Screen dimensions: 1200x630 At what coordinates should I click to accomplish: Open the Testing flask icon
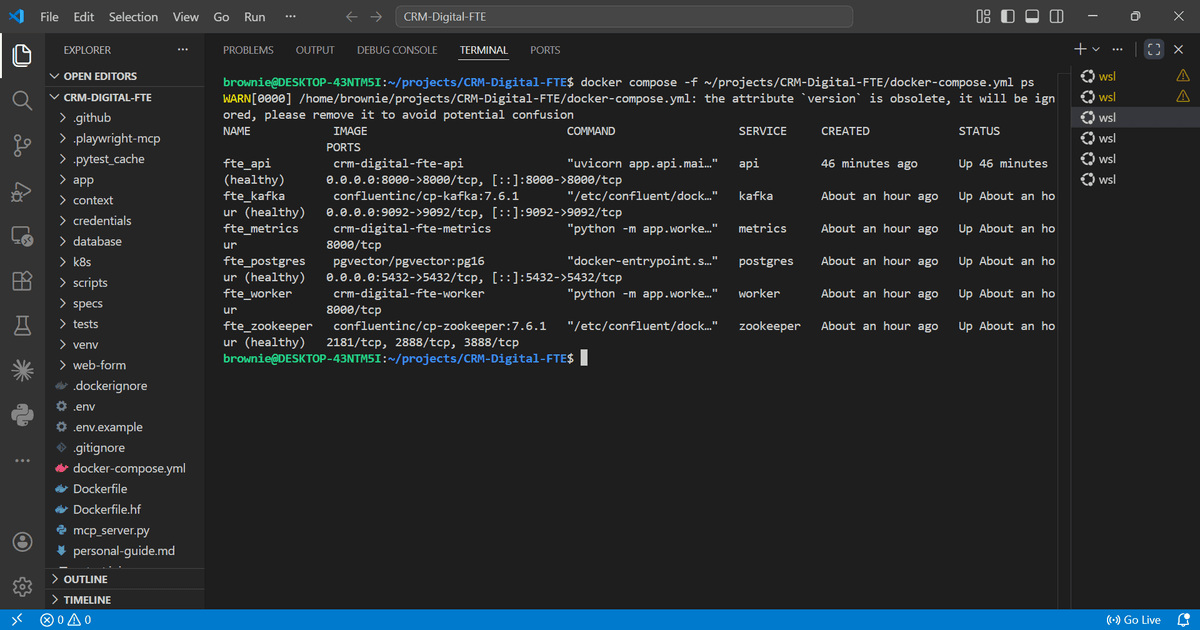click(22, 322)
